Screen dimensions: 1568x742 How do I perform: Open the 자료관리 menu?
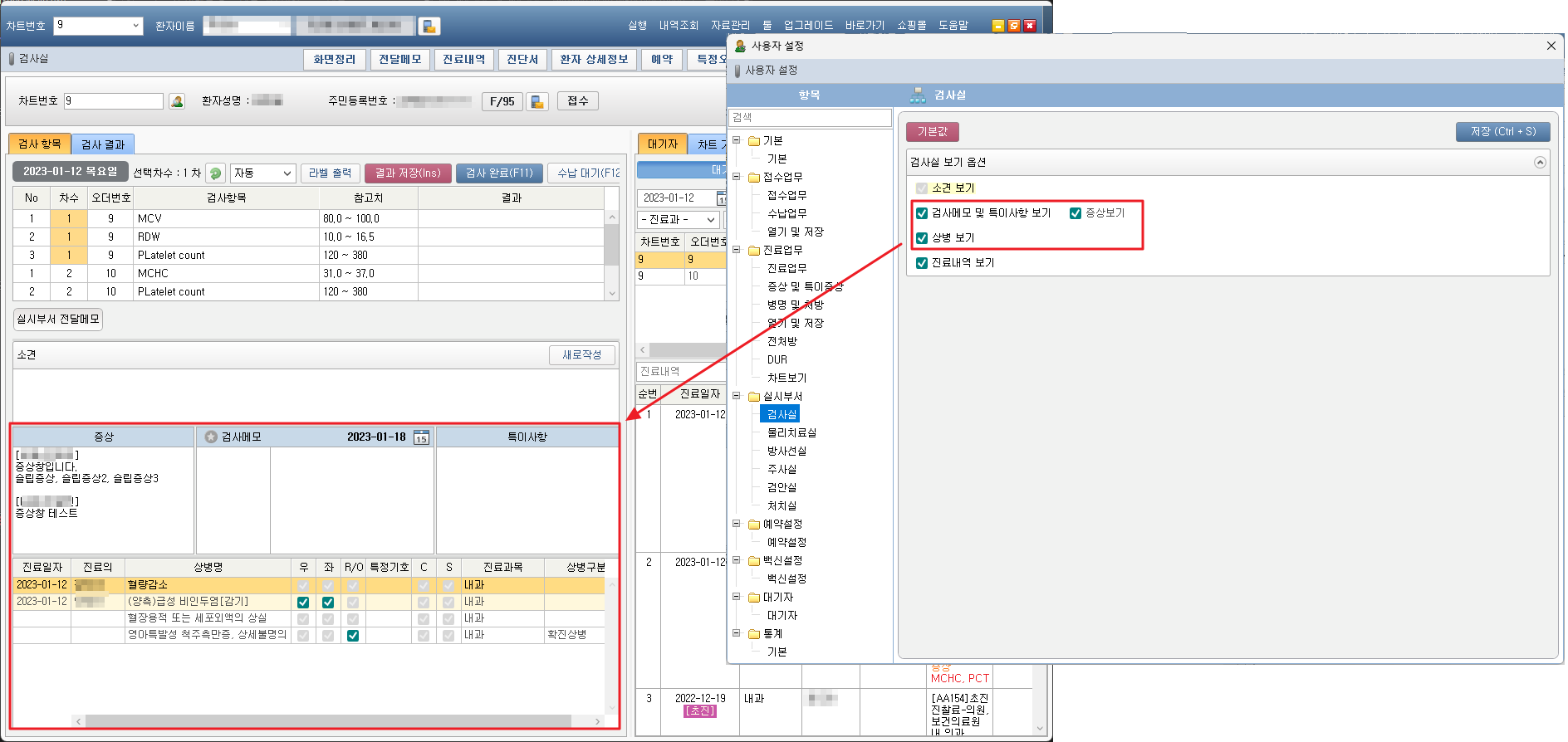pos(730,26)
